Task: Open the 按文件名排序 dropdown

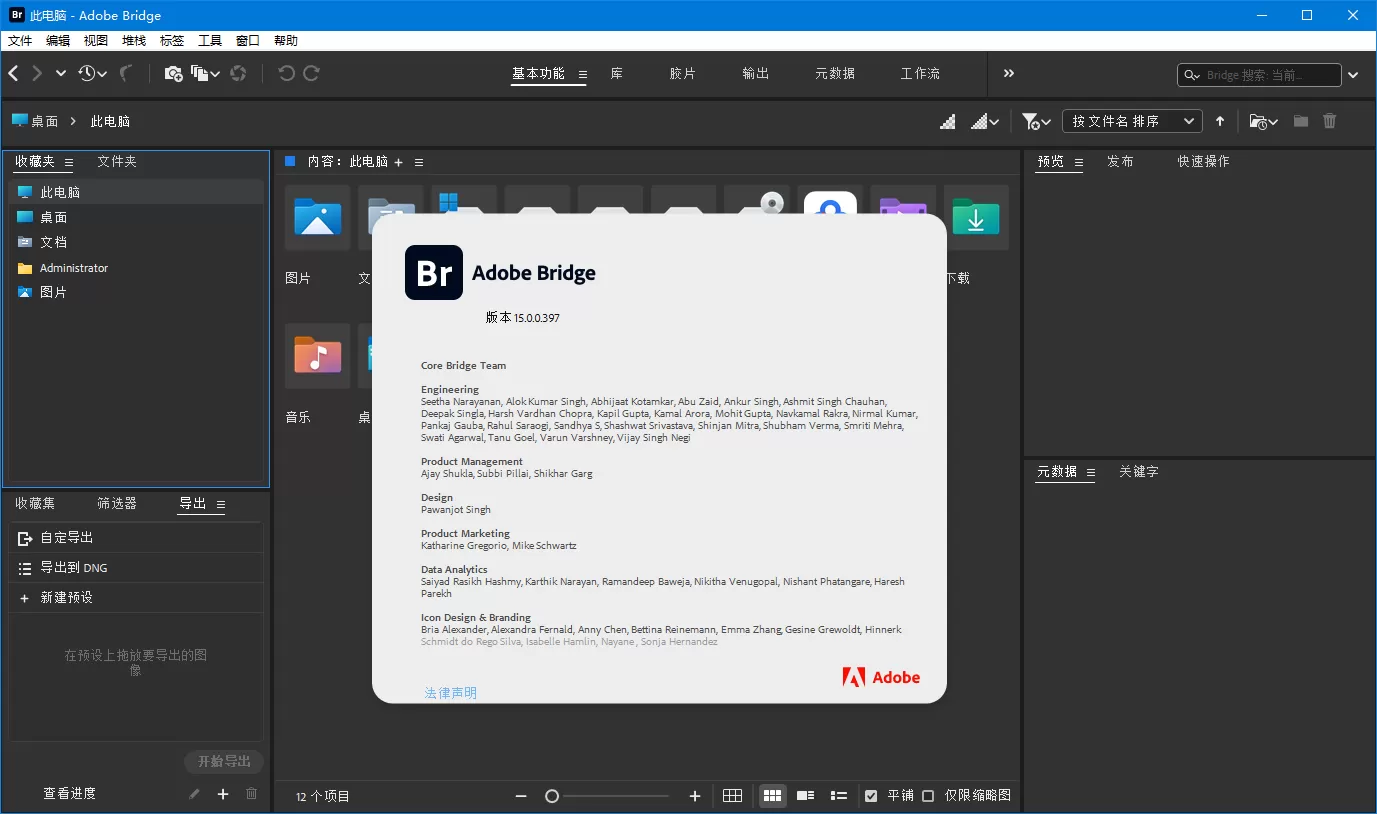Action: [x=1131, y=121]
